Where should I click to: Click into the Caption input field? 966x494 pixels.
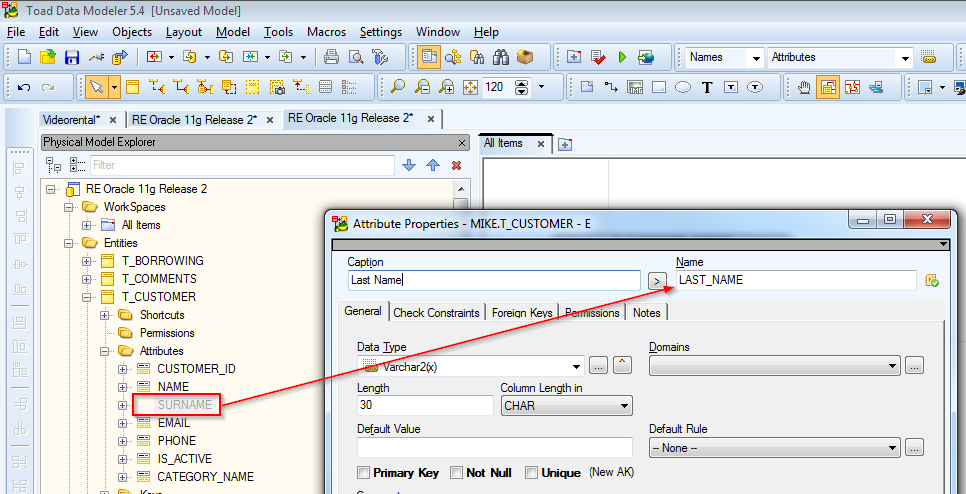[x=494, y=280]
